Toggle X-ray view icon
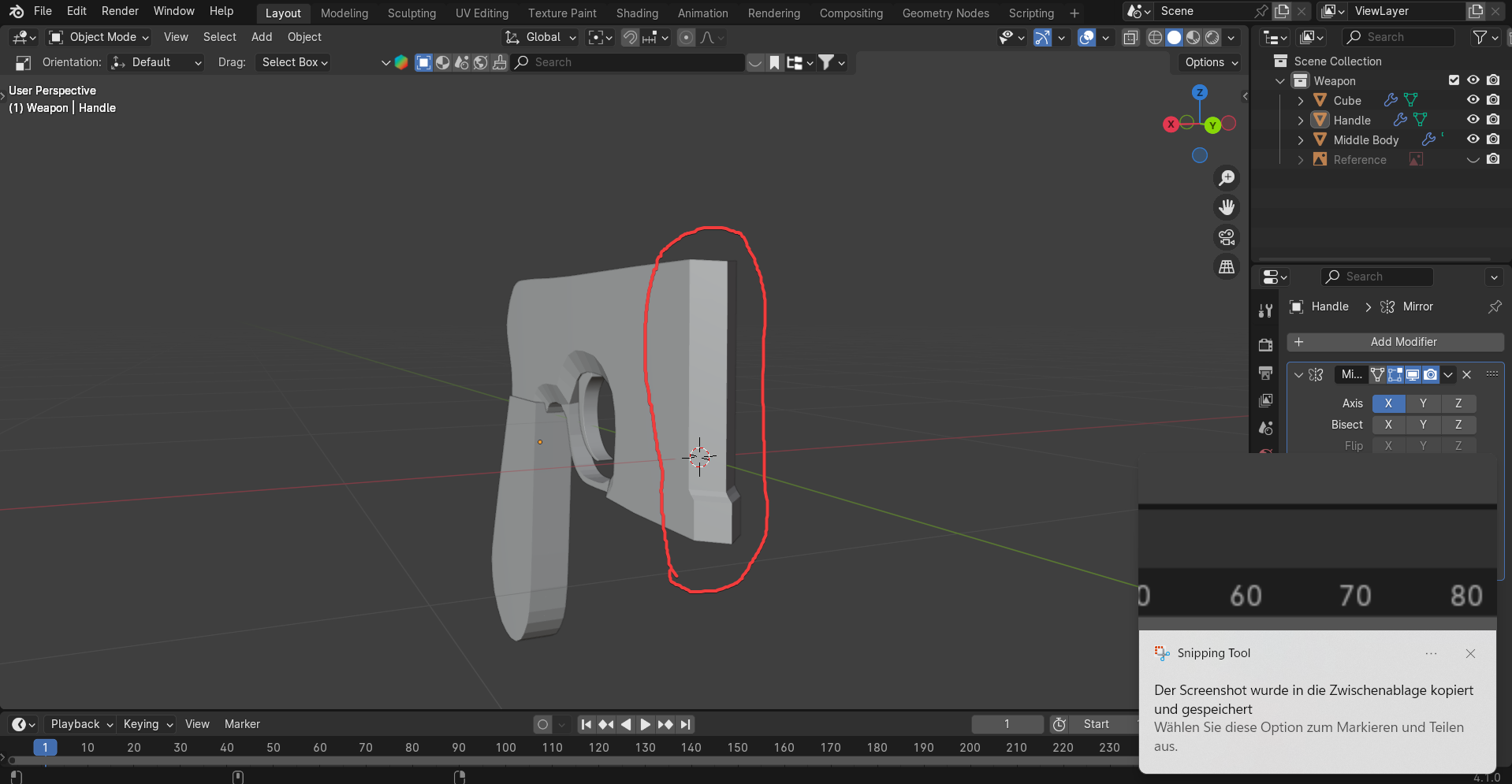The width and height of the screenshot is (1512, 784). [1130, 38]
